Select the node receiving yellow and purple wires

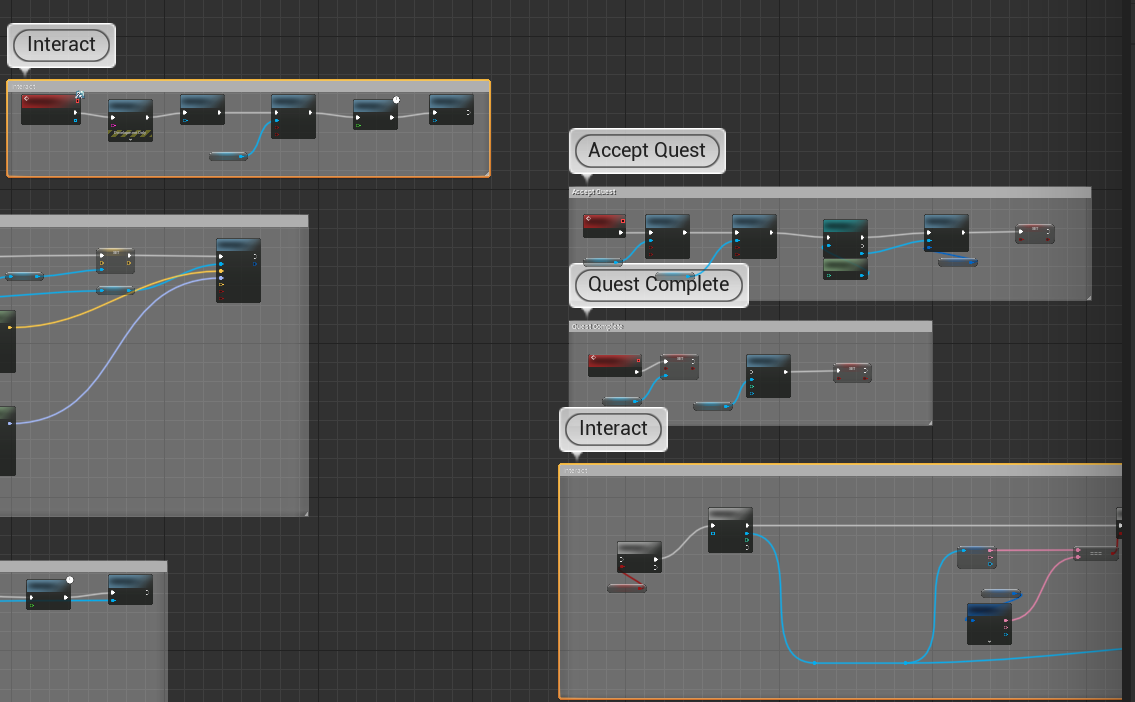click(x=238, y=270)
